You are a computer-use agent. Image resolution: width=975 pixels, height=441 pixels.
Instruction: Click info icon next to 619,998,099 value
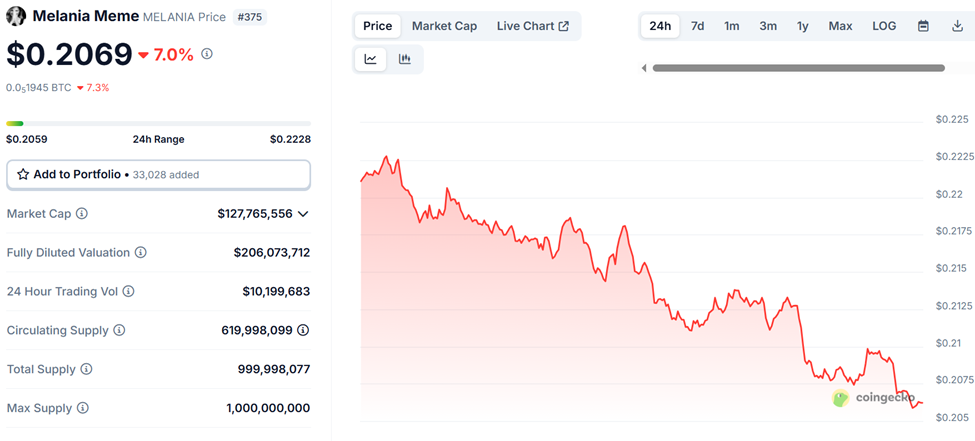pyautogui.click(x=303, y=330)
